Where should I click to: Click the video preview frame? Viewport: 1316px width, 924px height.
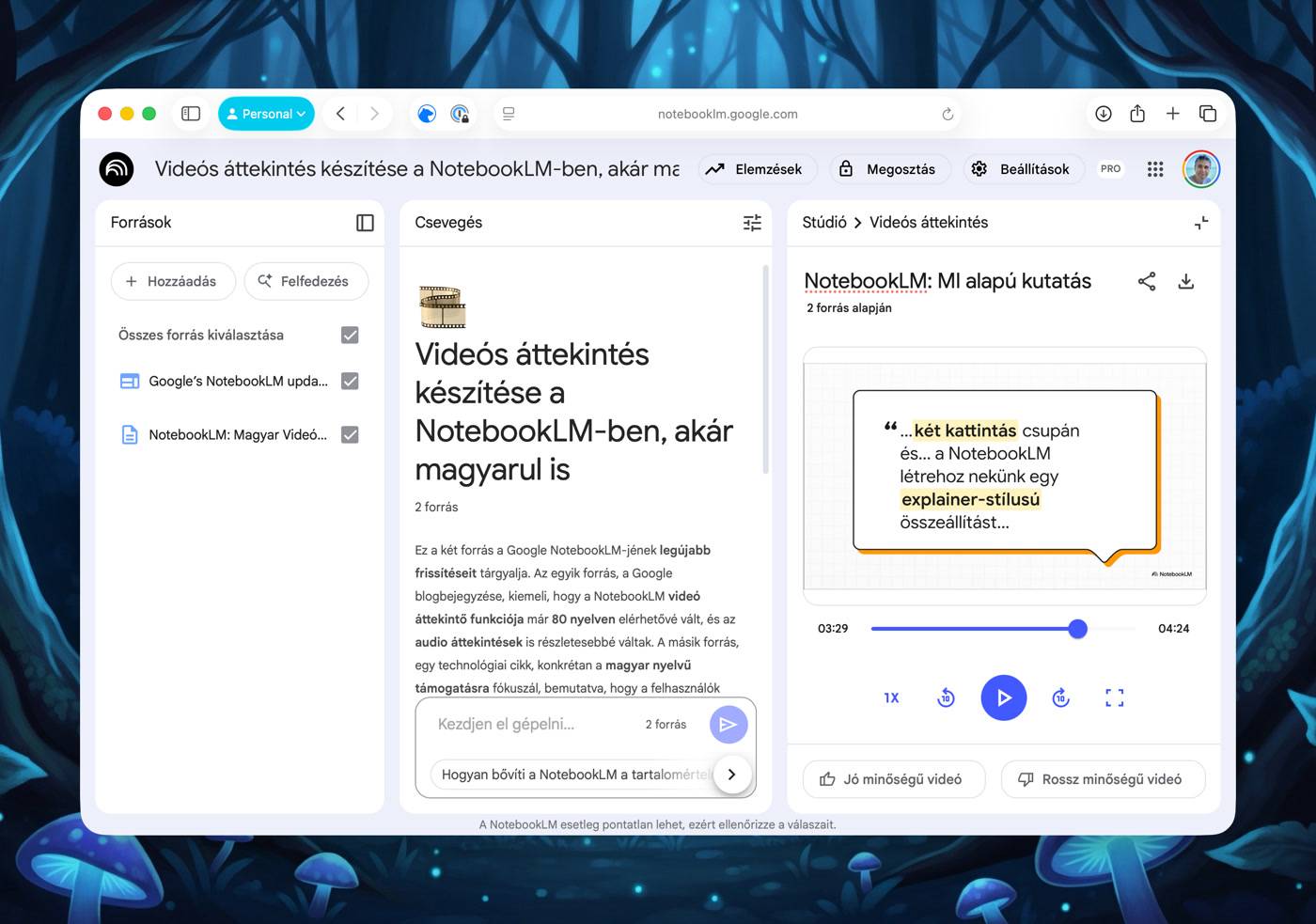coord(1005,475)
